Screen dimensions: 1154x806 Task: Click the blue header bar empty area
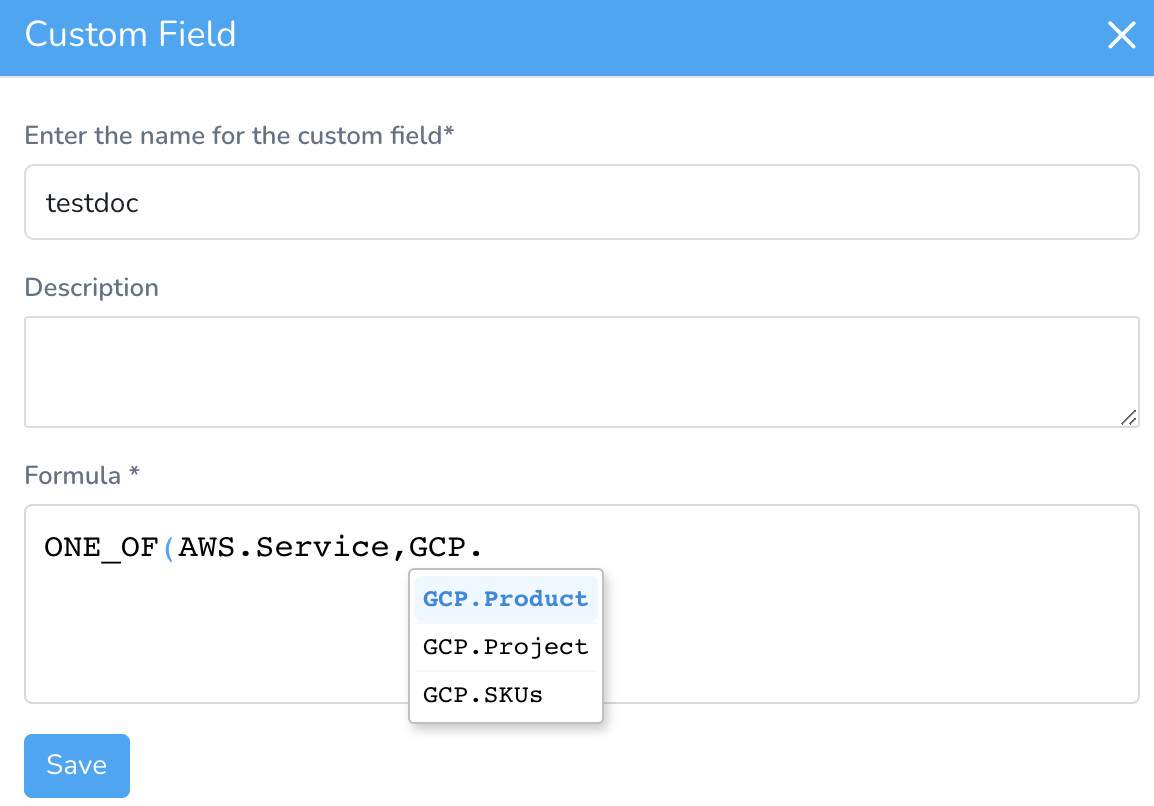(x=662, y=37)
